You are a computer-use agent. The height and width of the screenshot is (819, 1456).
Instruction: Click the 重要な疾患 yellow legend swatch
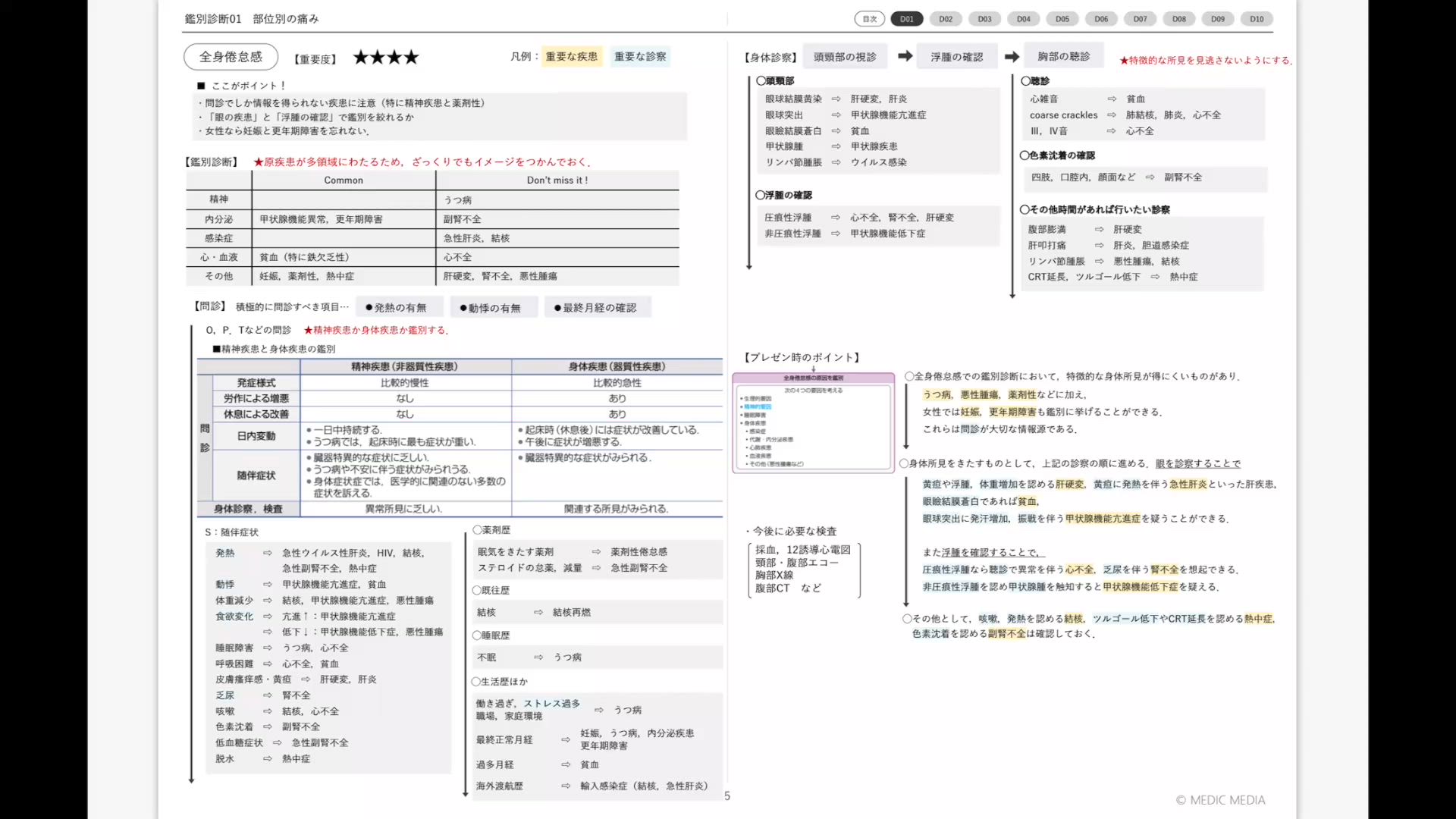point(571,56)
